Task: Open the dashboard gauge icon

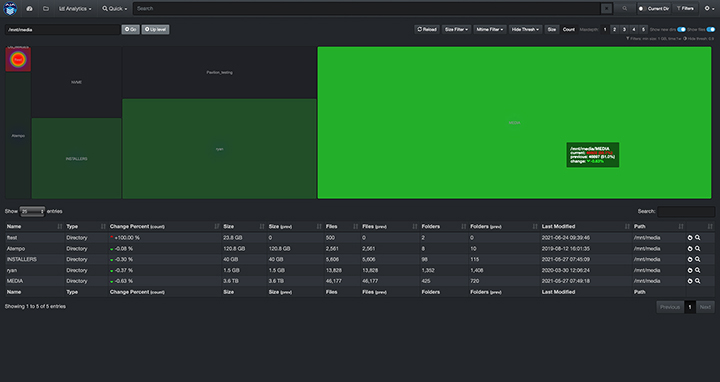Action: 29,9
